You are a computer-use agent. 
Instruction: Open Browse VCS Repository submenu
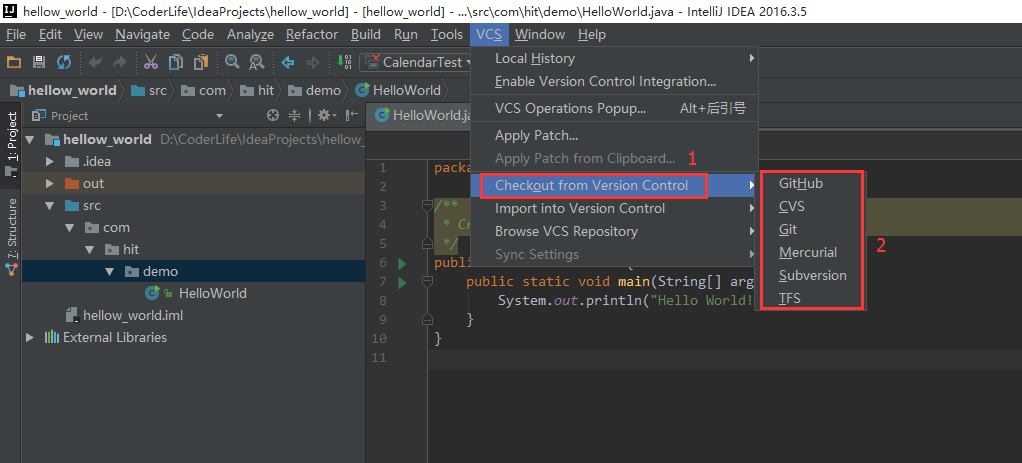615,232
